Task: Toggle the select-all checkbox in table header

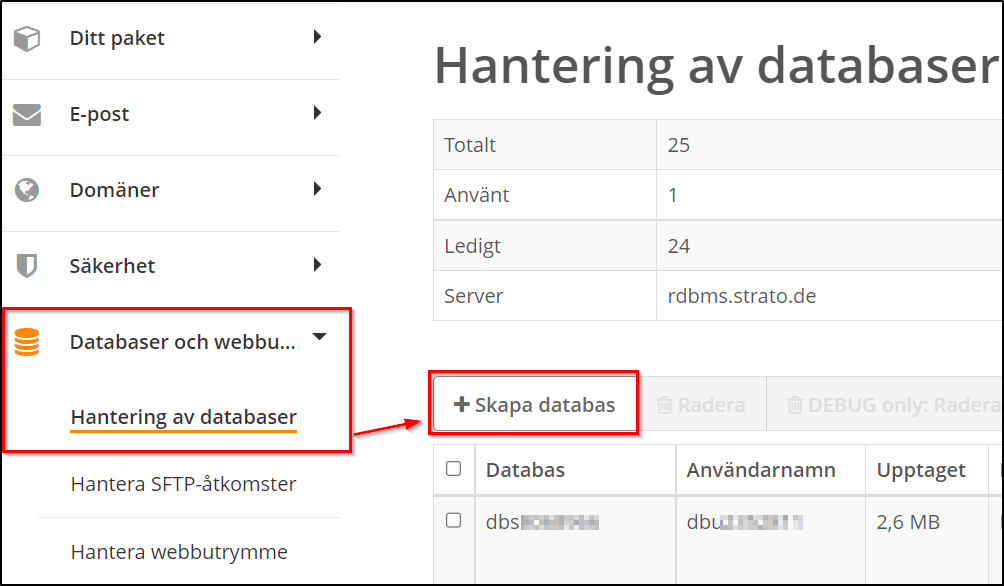Action: pyautogui.click(x=453, y=469)
